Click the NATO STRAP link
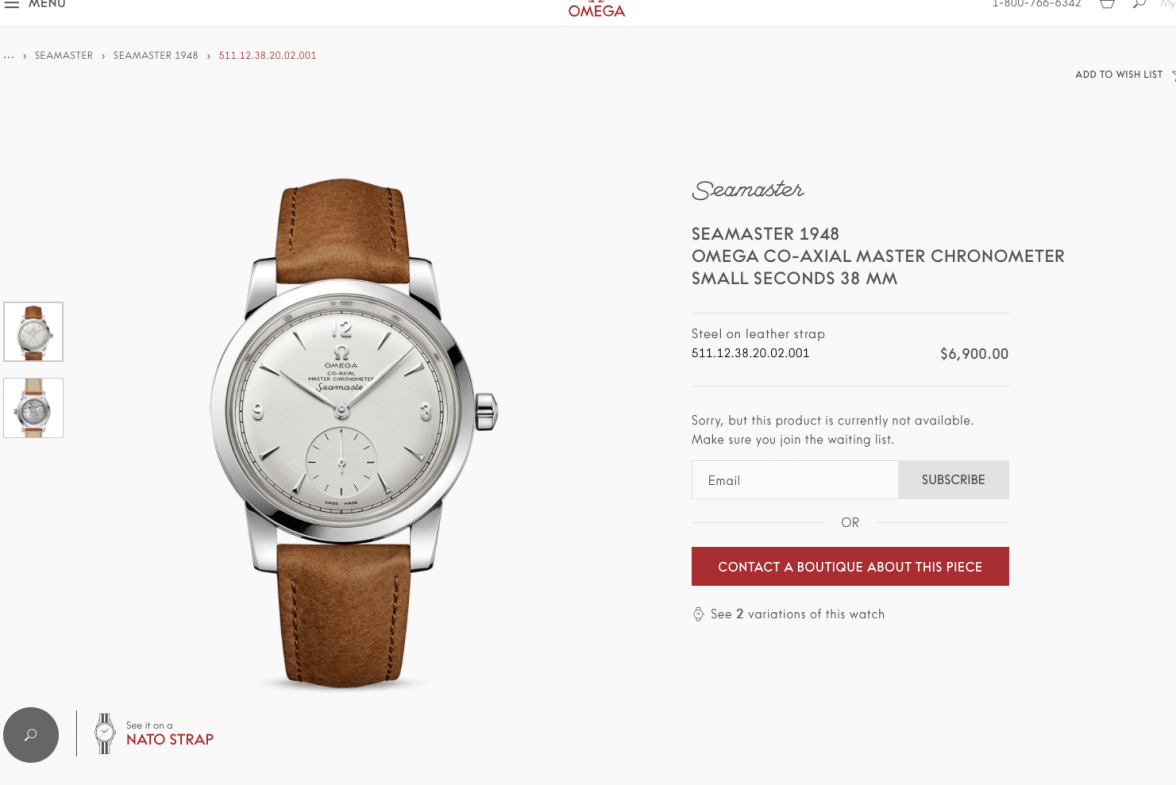Image resolution: width=1176 pixels, height=785 pixels. [170, 739]
